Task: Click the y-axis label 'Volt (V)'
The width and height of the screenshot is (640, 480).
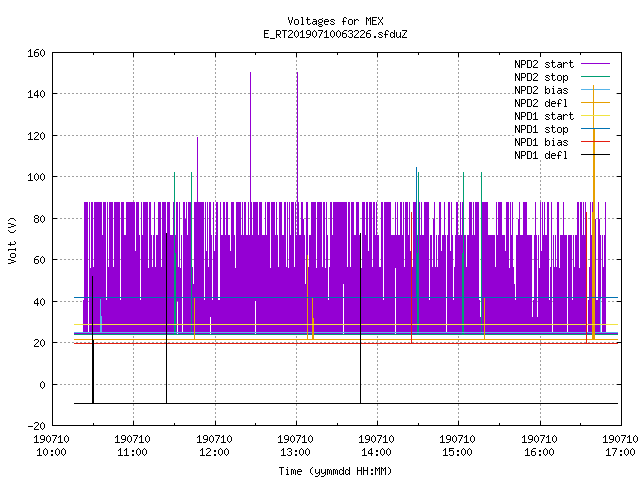Action: pyautogui.click(x=12, y=240)
